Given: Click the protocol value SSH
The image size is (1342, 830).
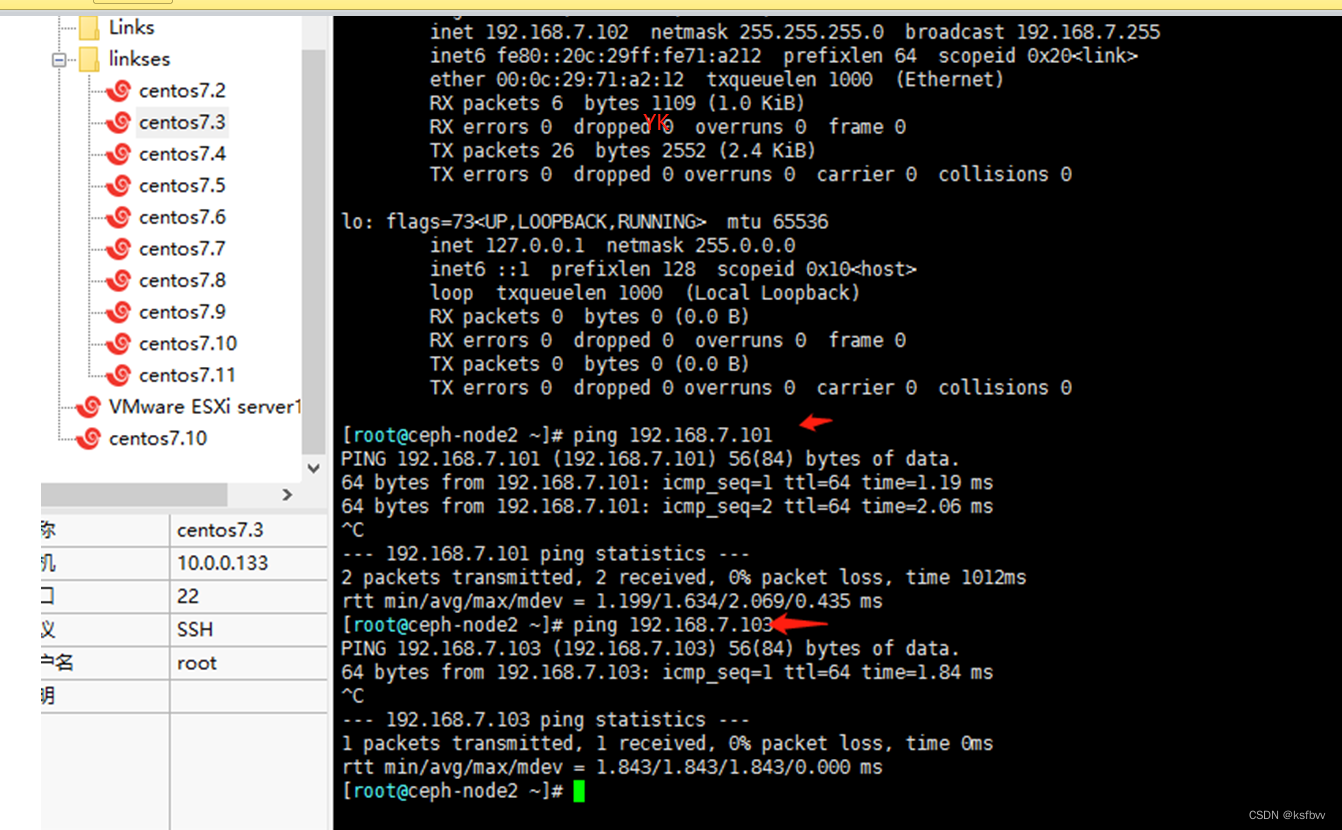Looking at the screenshot, I should [195, 629].
